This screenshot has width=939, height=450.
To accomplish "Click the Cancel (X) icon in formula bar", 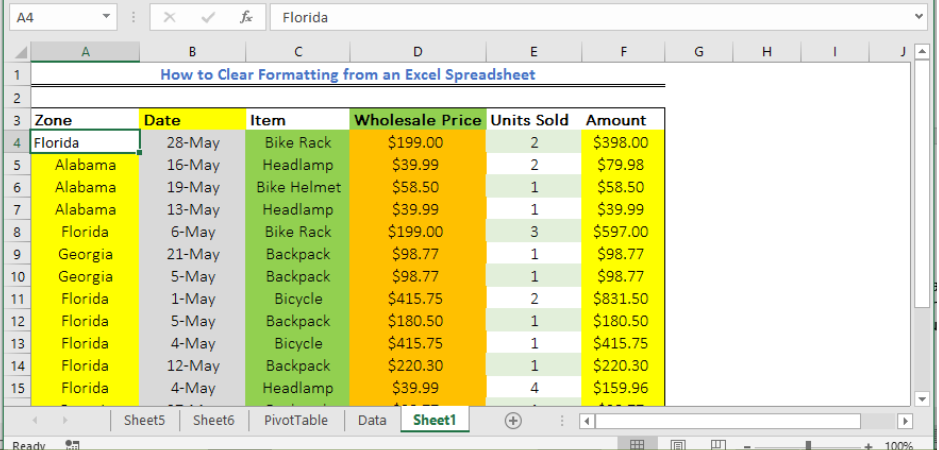I will coord(169,17).
